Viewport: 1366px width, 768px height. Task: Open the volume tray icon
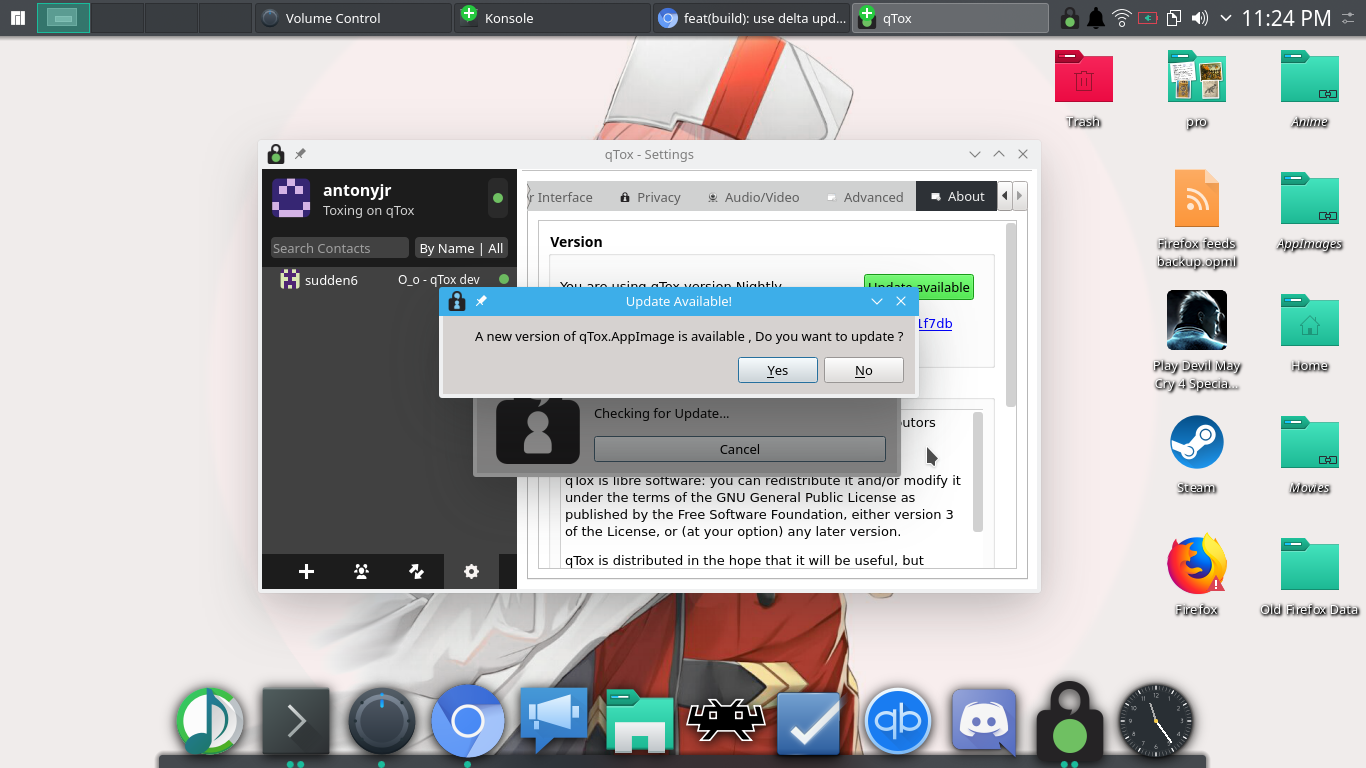pyautogui.click(x=1200, y=18)
